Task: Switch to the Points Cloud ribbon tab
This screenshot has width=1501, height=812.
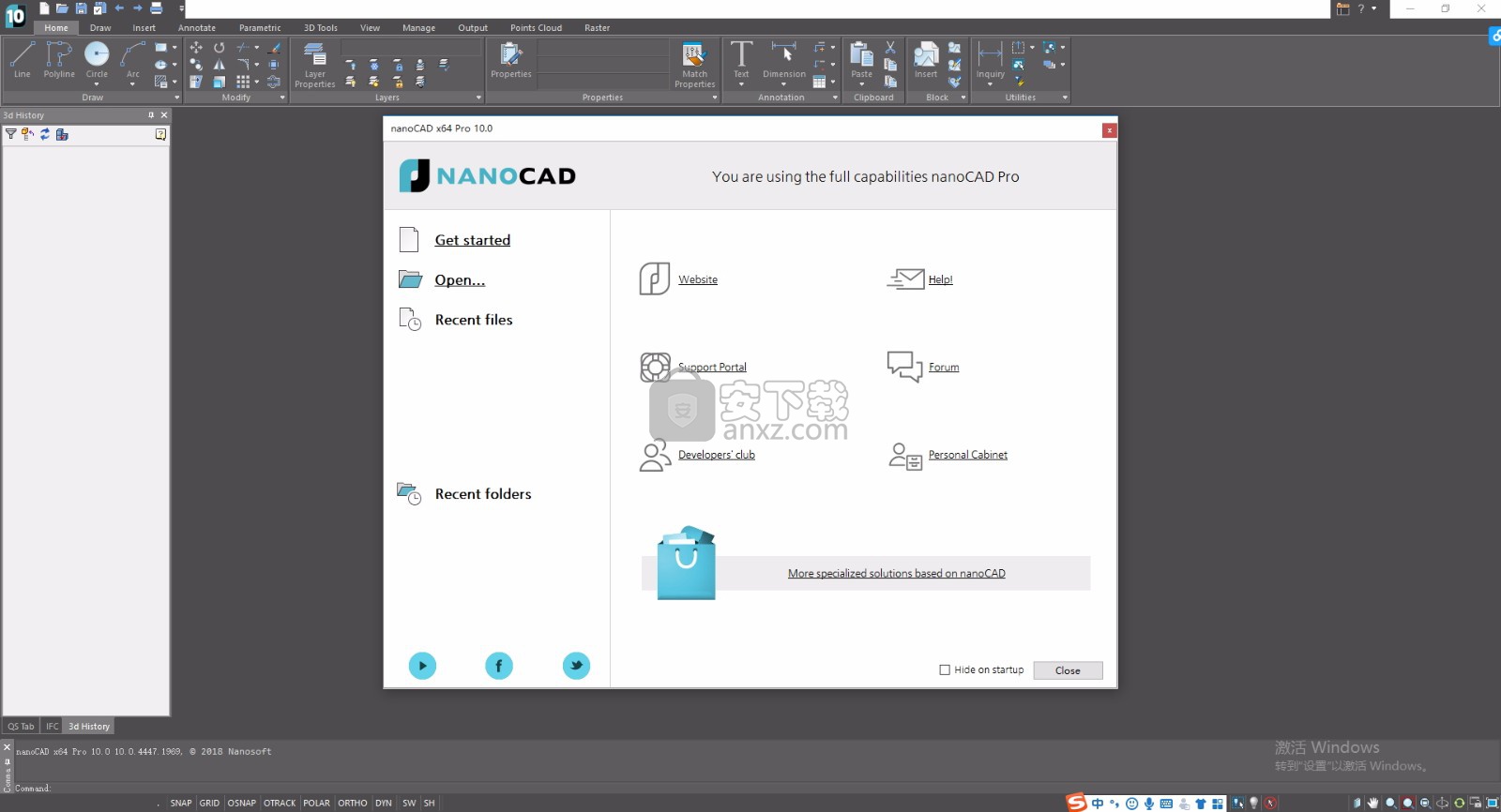Action: pos(537,28)
